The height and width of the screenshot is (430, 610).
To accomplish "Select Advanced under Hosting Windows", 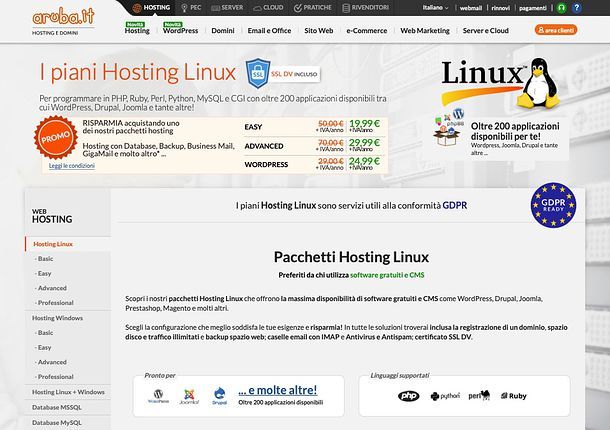I will (x=52, y=362).
